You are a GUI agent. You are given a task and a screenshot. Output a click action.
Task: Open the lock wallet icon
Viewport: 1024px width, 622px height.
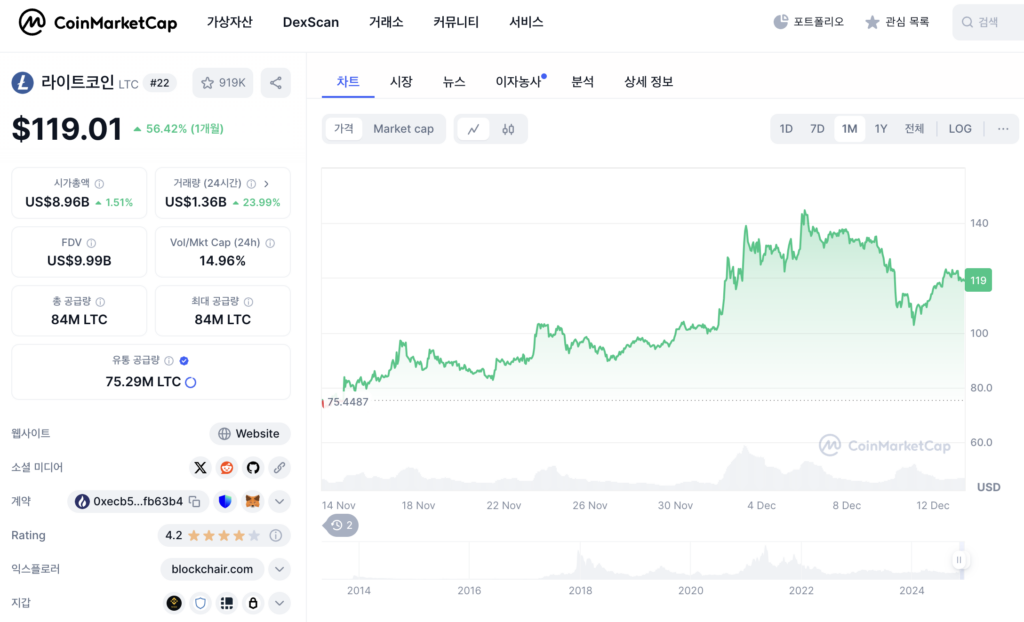click(x=253, y=603)
